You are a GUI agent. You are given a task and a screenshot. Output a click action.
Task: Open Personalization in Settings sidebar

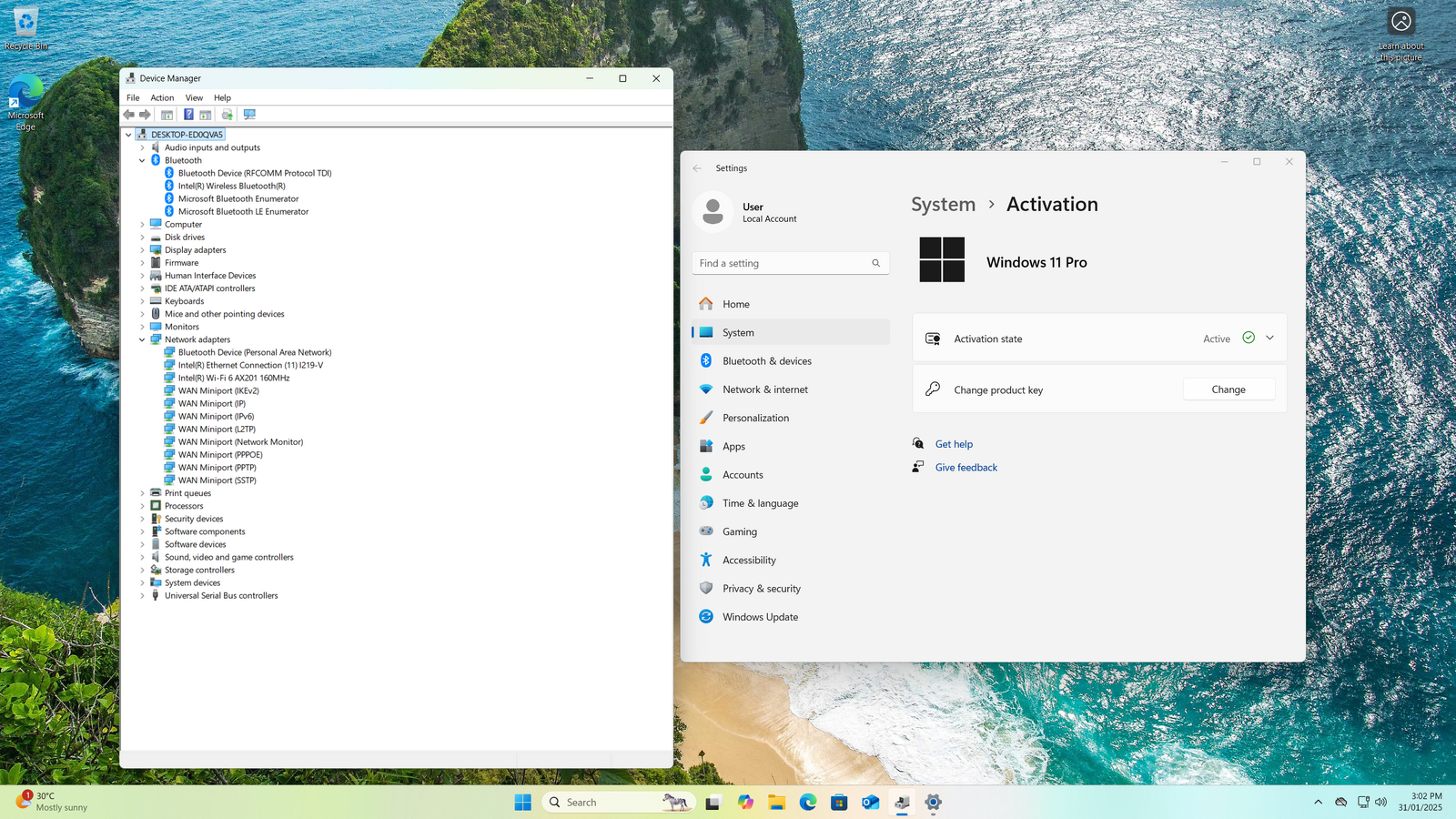[x=791, y=418]
